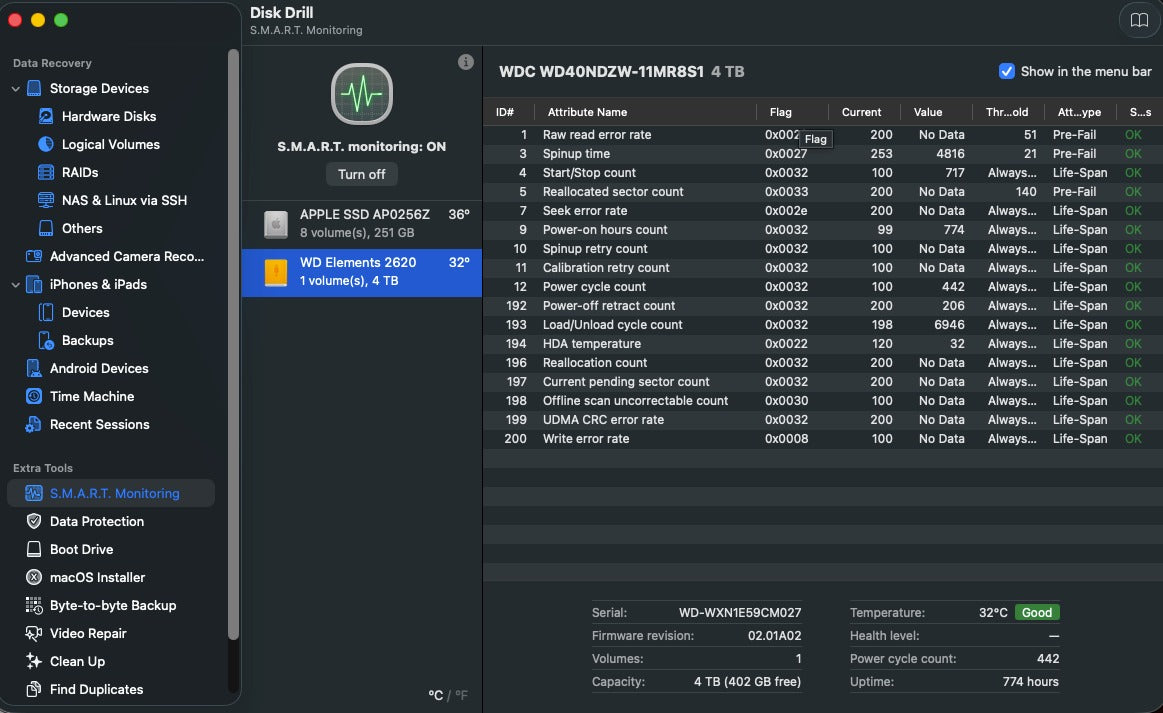Click serial number WD-WXN1E59CM027
The height and width of the screenshot is (713, 1163).
pos(739,613)
